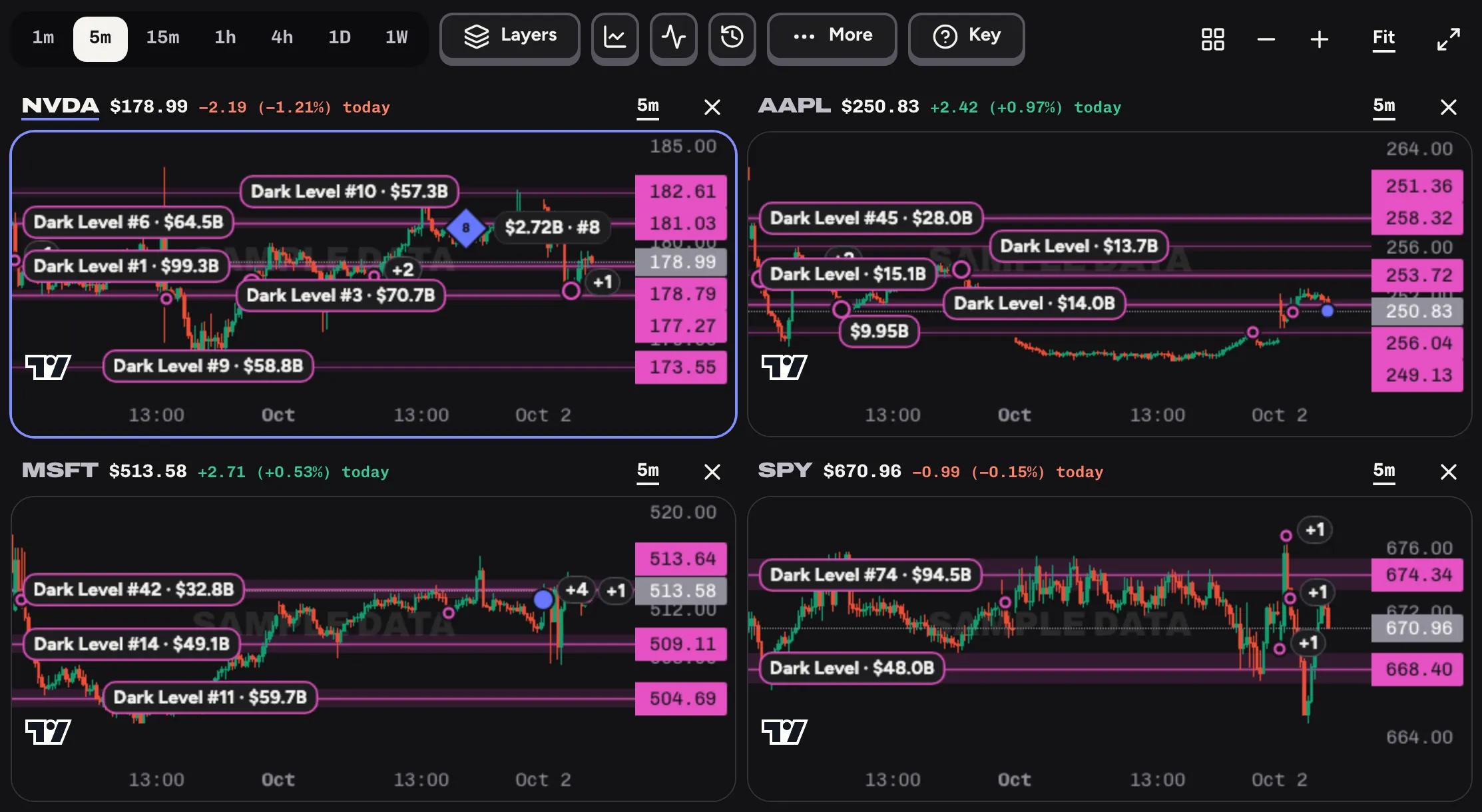Click the SPY ticker symbol
The image size is (1482, 812).
click(x=784, y=471)
